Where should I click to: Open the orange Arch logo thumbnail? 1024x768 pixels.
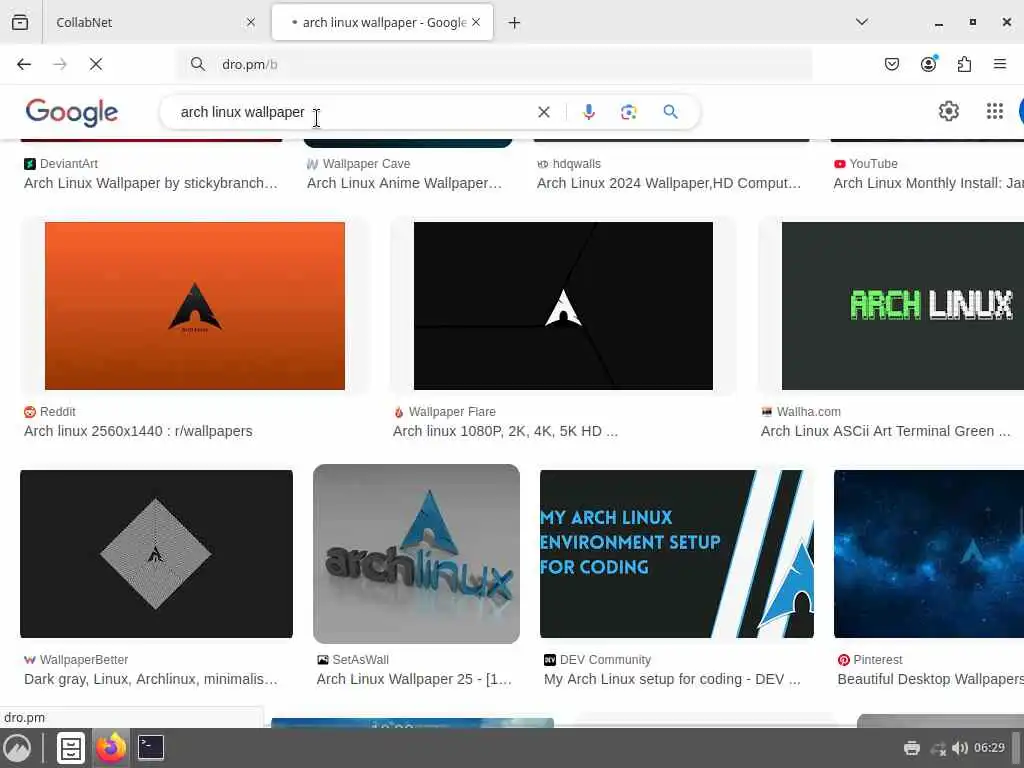click(195, 306)
